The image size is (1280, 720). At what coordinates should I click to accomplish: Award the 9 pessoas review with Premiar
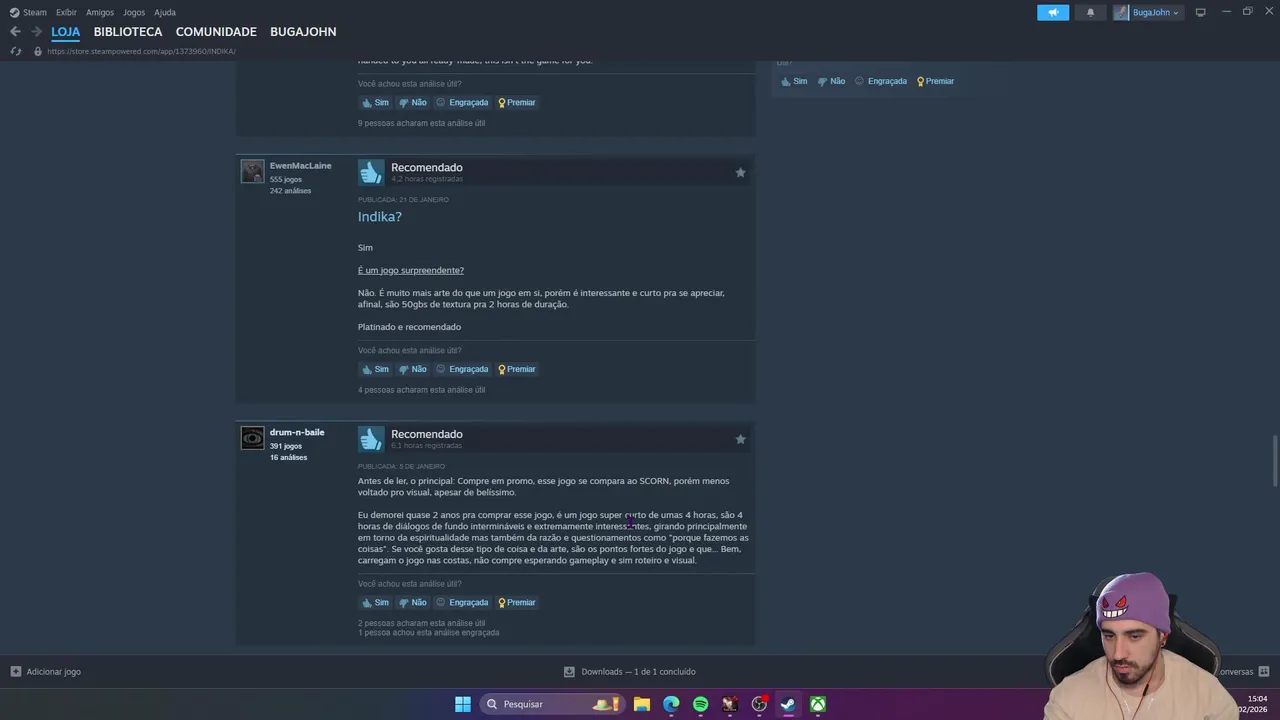pos(517,102)
